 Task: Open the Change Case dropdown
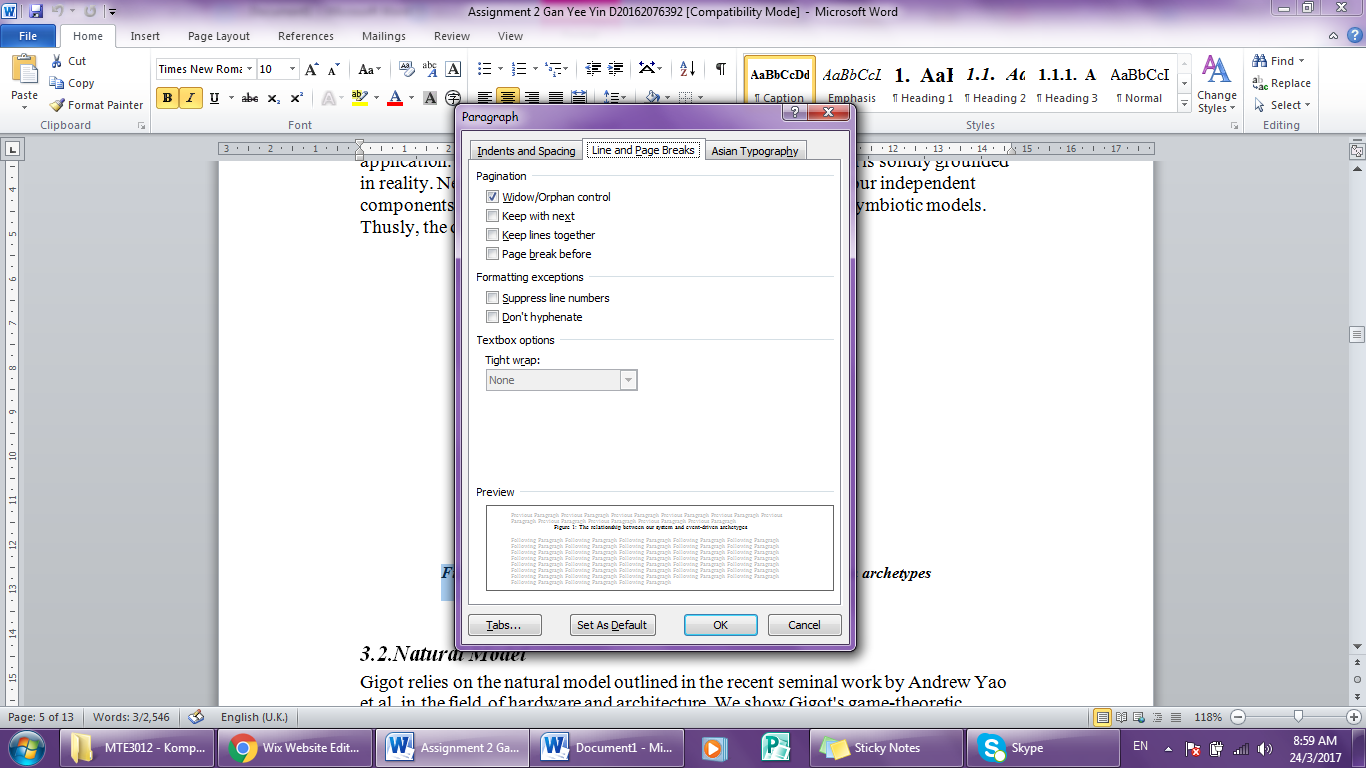(x=369, y=69)
